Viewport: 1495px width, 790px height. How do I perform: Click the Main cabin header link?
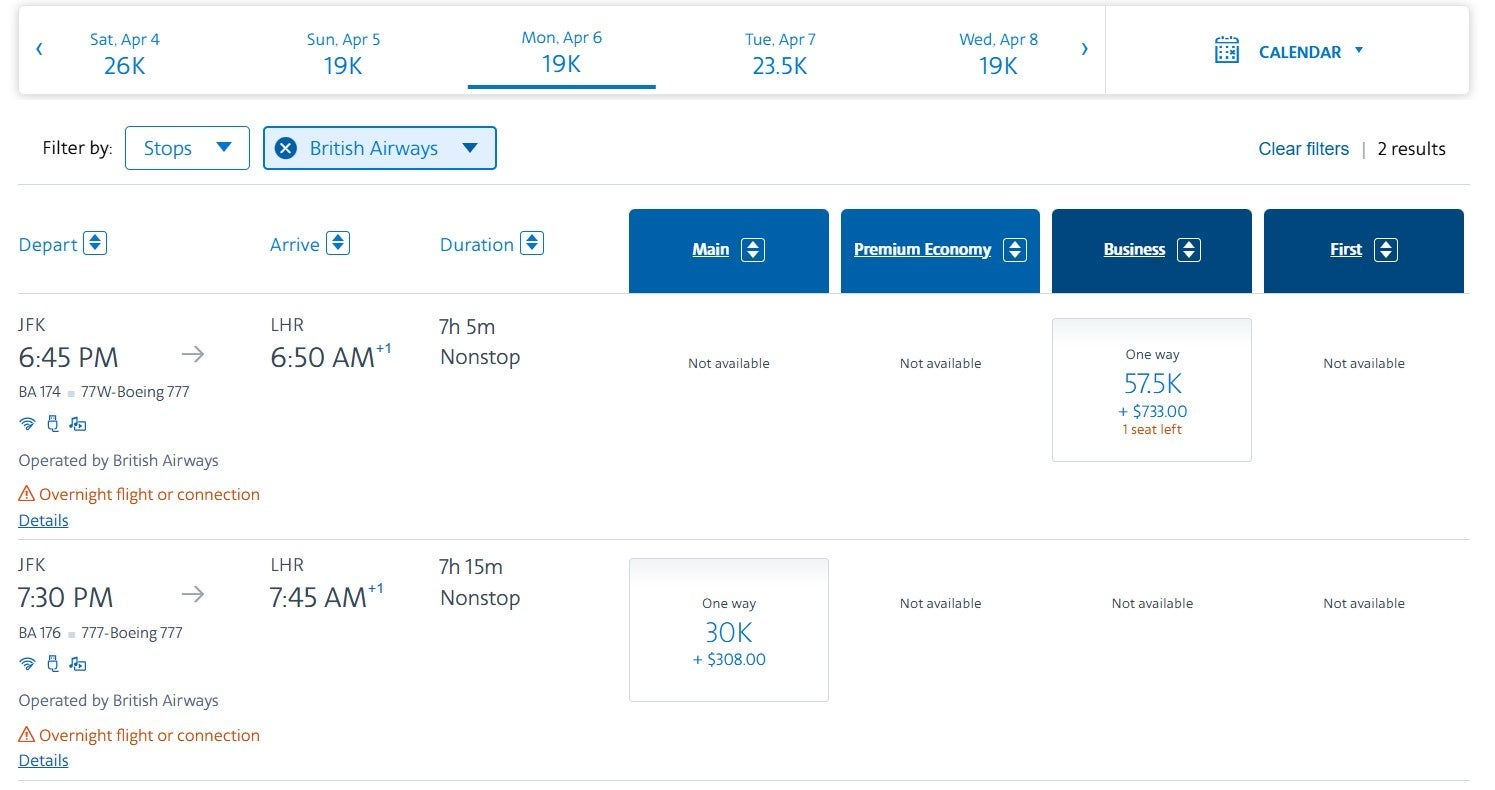(711, 250)
